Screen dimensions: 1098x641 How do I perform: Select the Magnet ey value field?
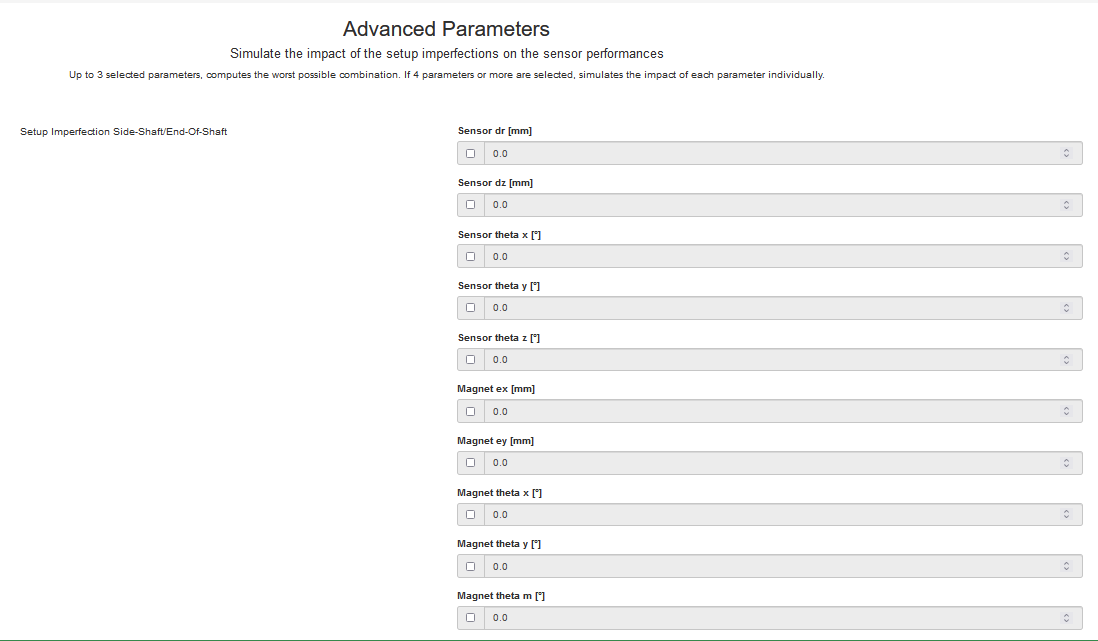click(783, 462)
